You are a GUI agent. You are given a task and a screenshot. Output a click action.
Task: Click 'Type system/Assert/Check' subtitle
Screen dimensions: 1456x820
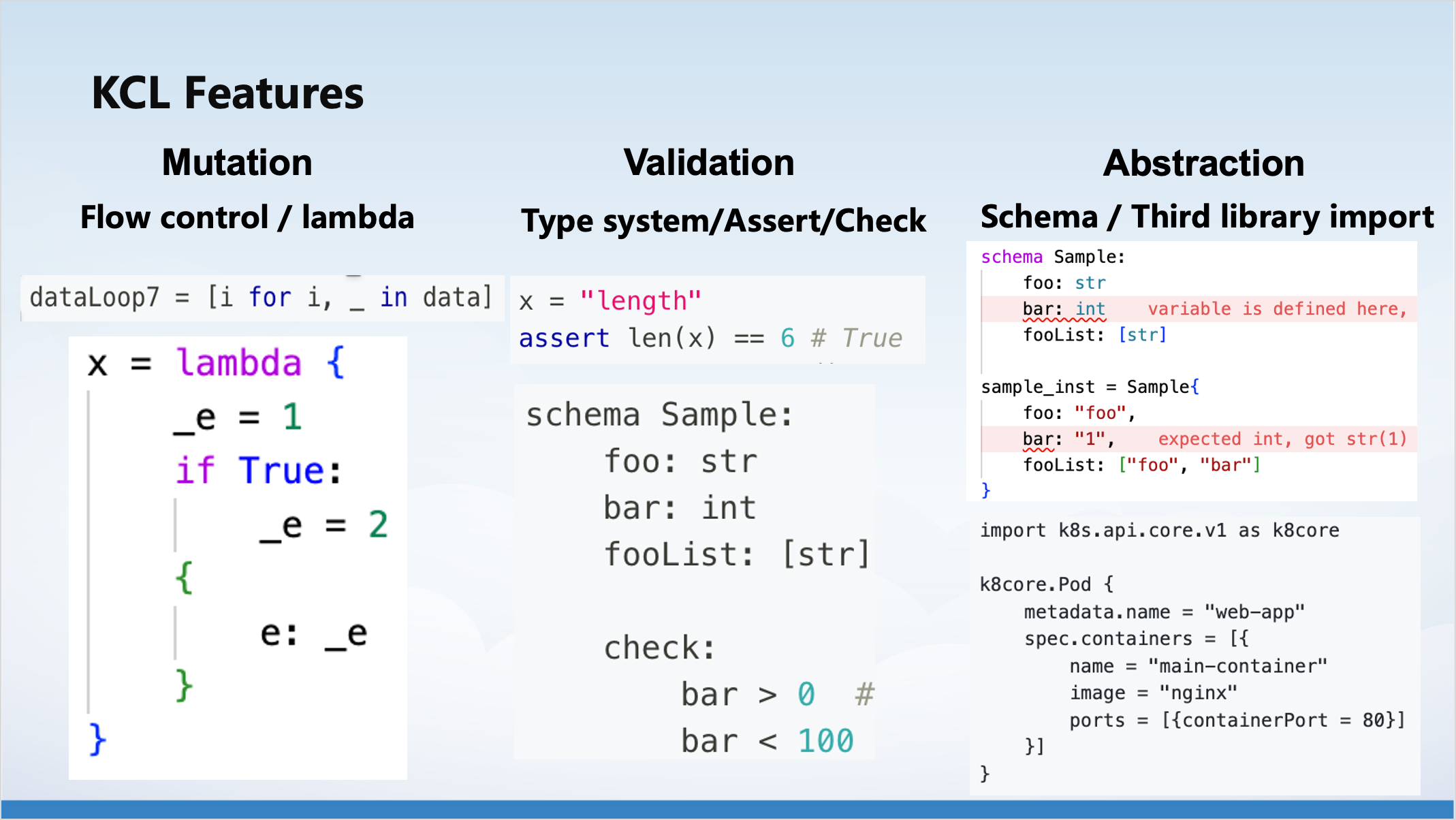[x=723, y=221]
